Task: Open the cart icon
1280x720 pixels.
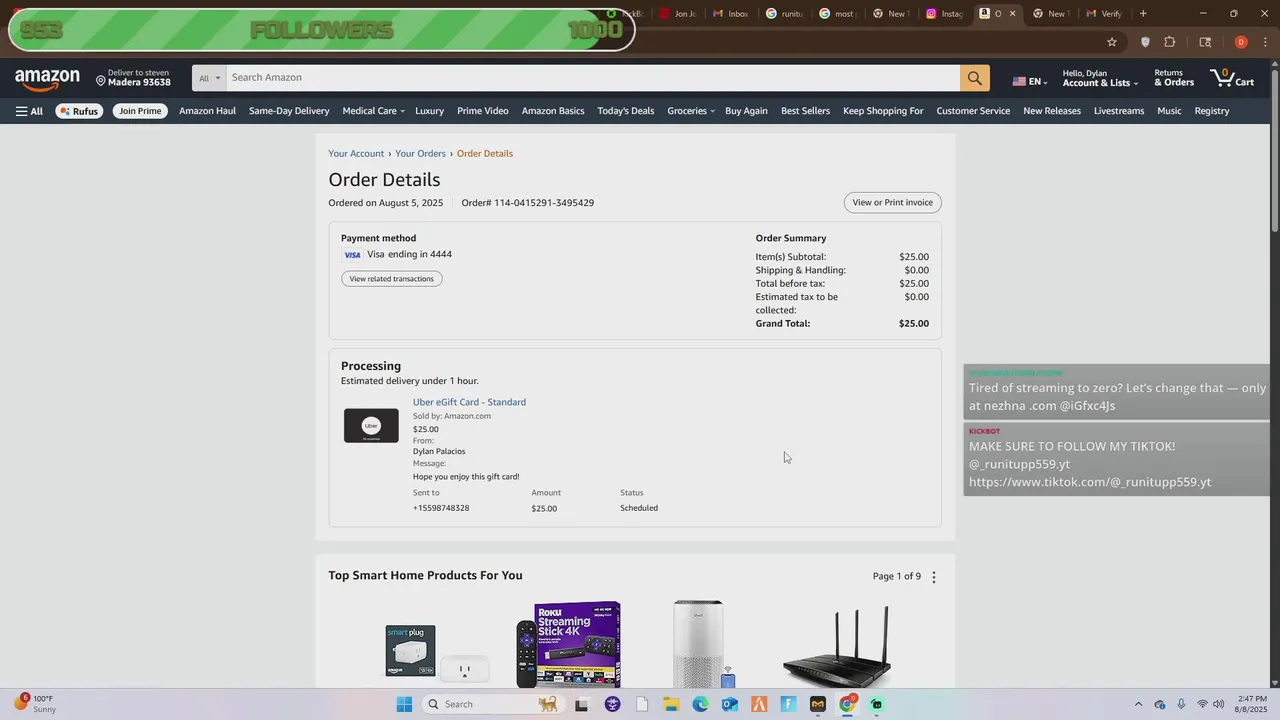Action: (x=1232, y=78)
